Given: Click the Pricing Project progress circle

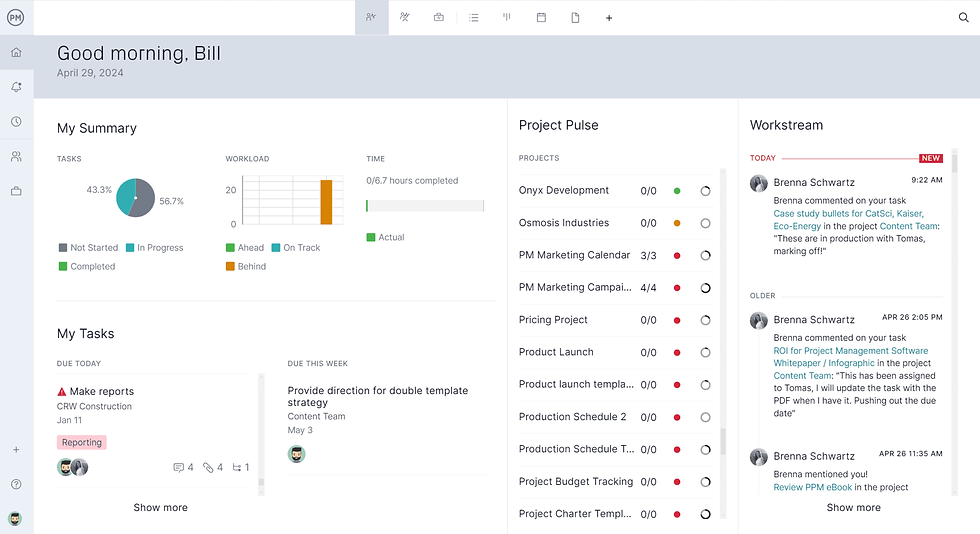Looking at the screenshot, I should [x=705, y=320].
